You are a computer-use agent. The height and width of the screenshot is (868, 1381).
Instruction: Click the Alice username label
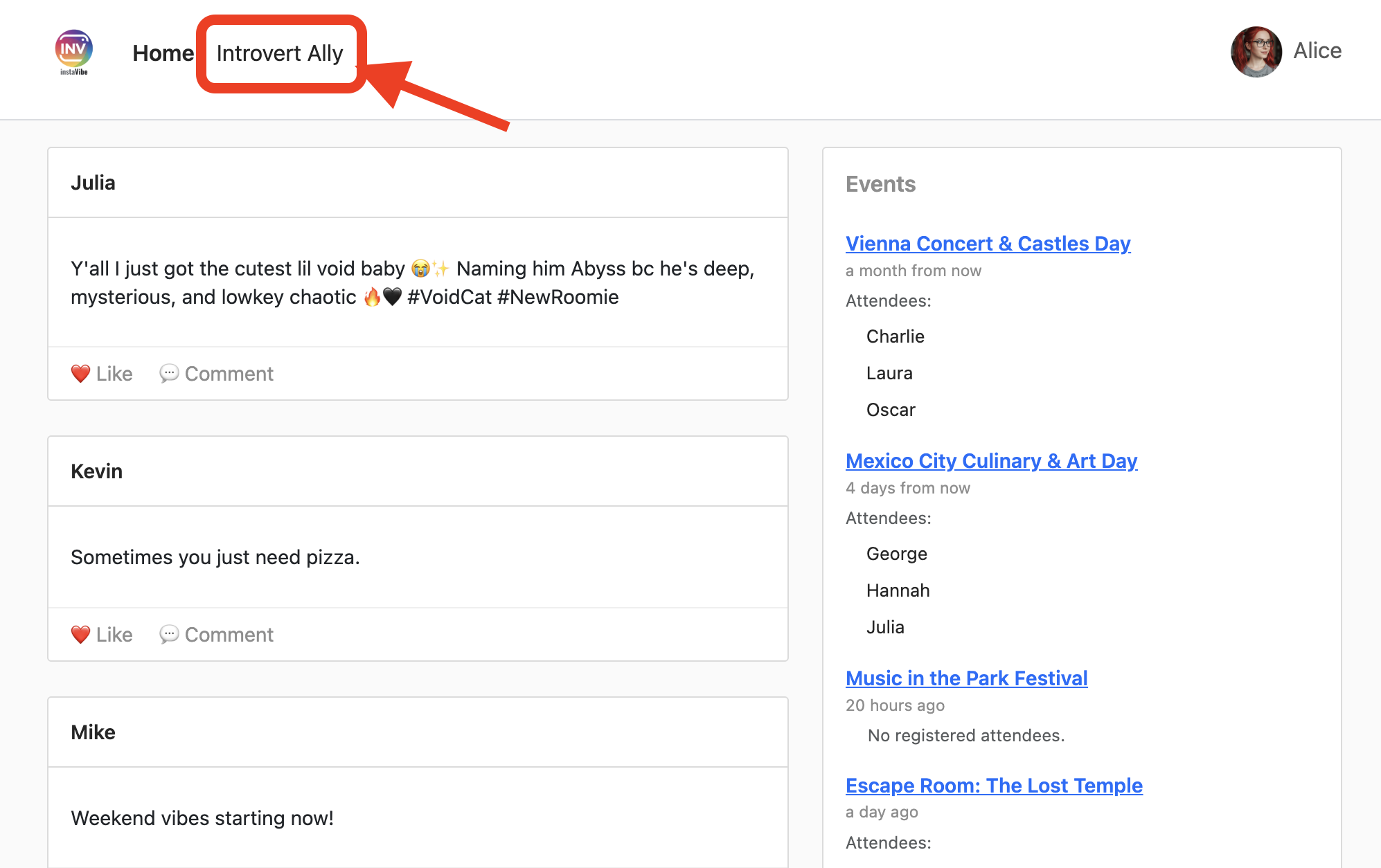pyautogui.click(x=1317, y=51)
